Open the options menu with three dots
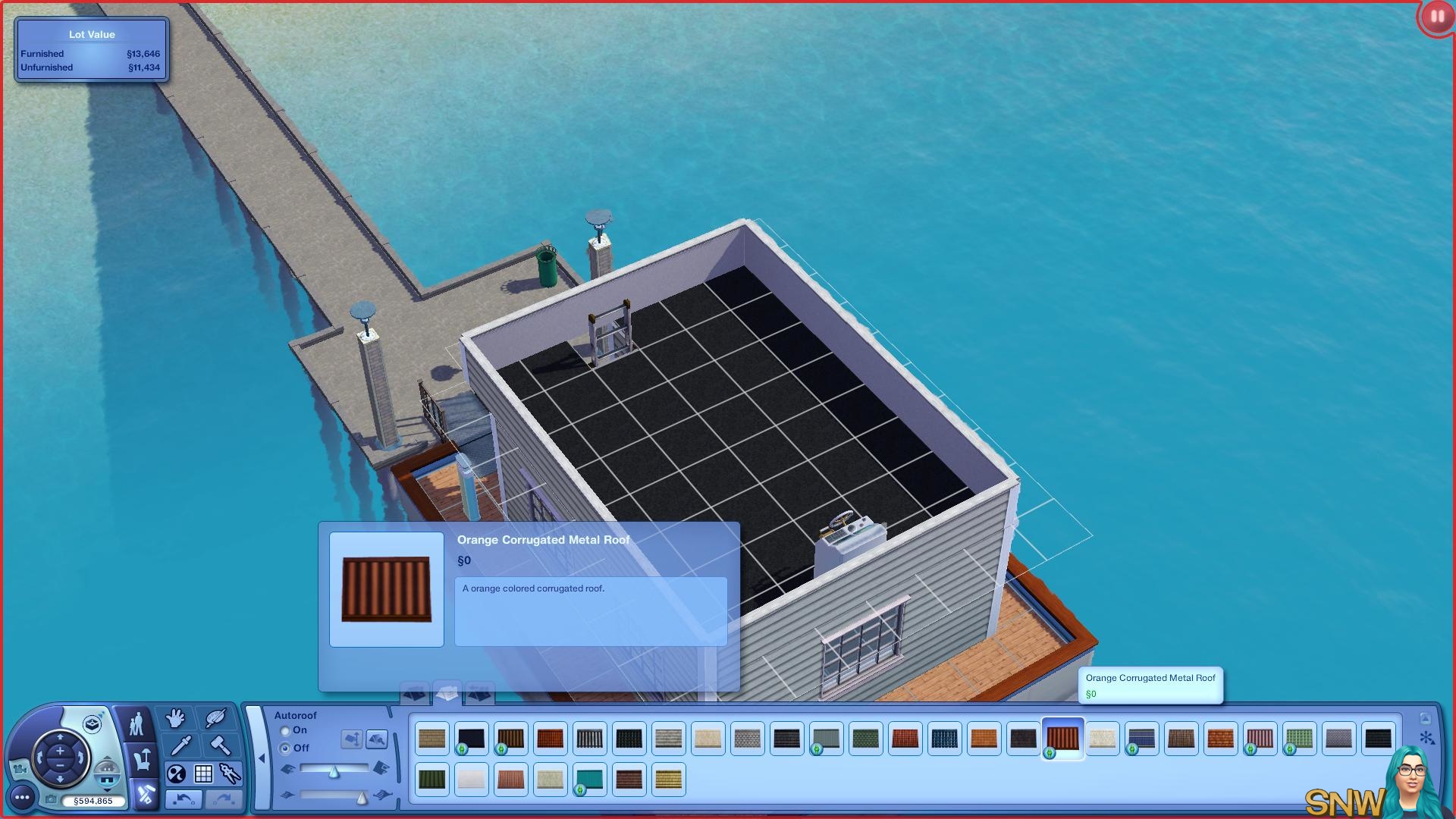 point(22,797)
